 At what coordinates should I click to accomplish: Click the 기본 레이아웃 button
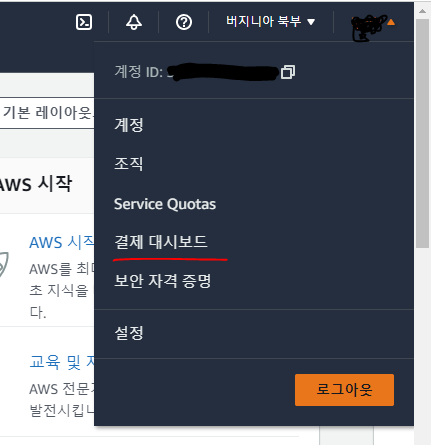[x=47, y=113]
